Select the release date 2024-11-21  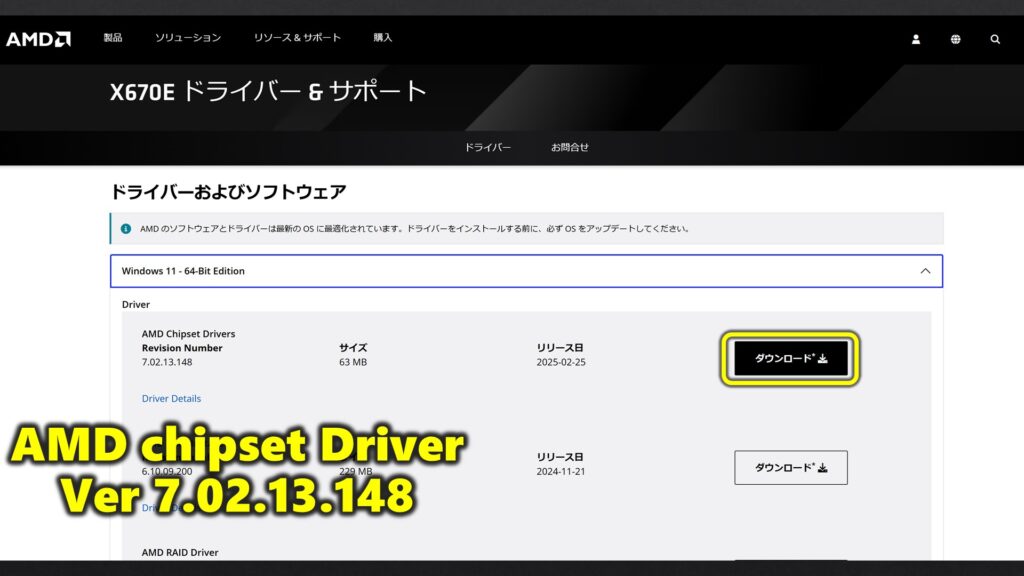(561, 472)
